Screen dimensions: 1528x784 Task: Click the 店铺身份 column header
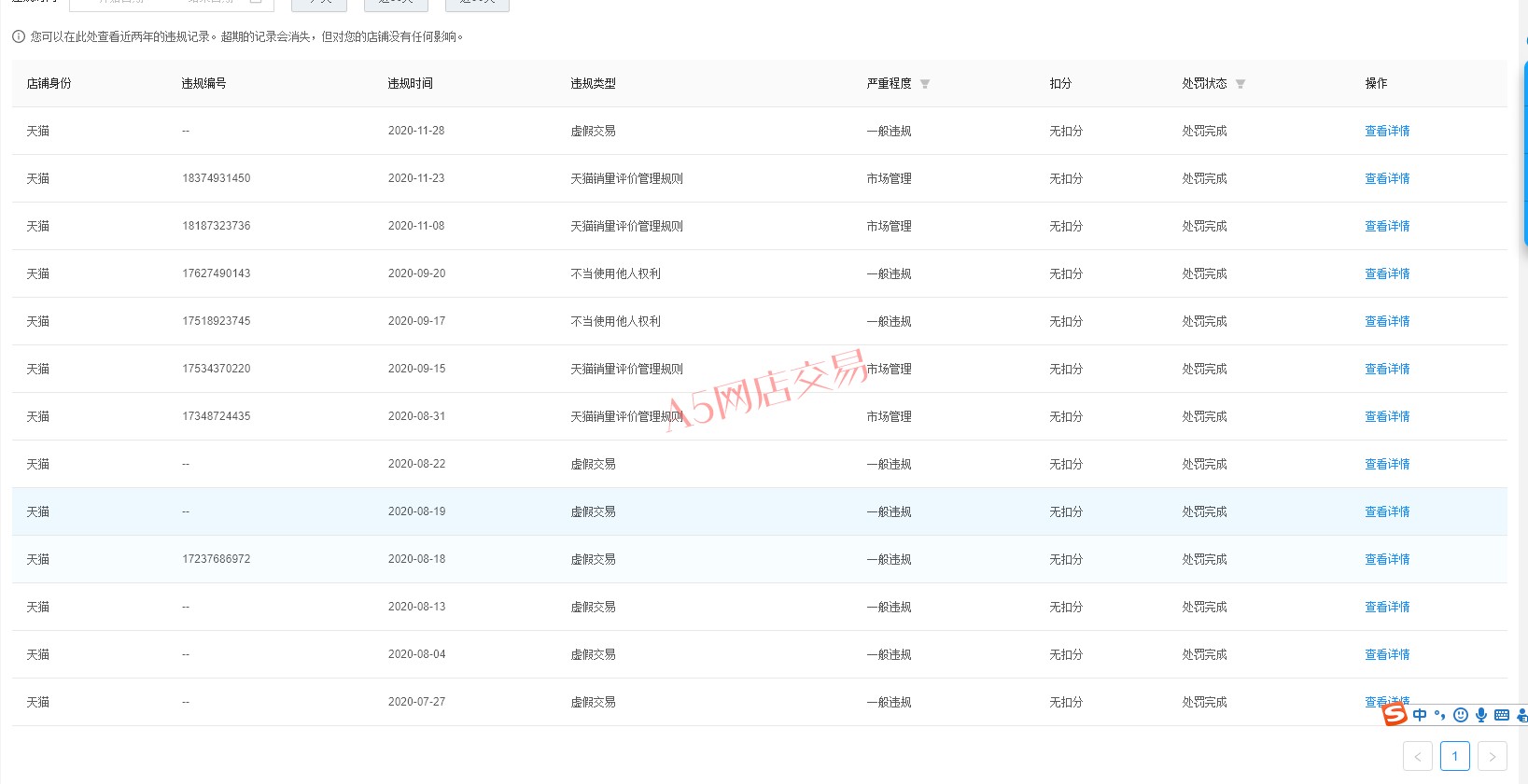49,84
